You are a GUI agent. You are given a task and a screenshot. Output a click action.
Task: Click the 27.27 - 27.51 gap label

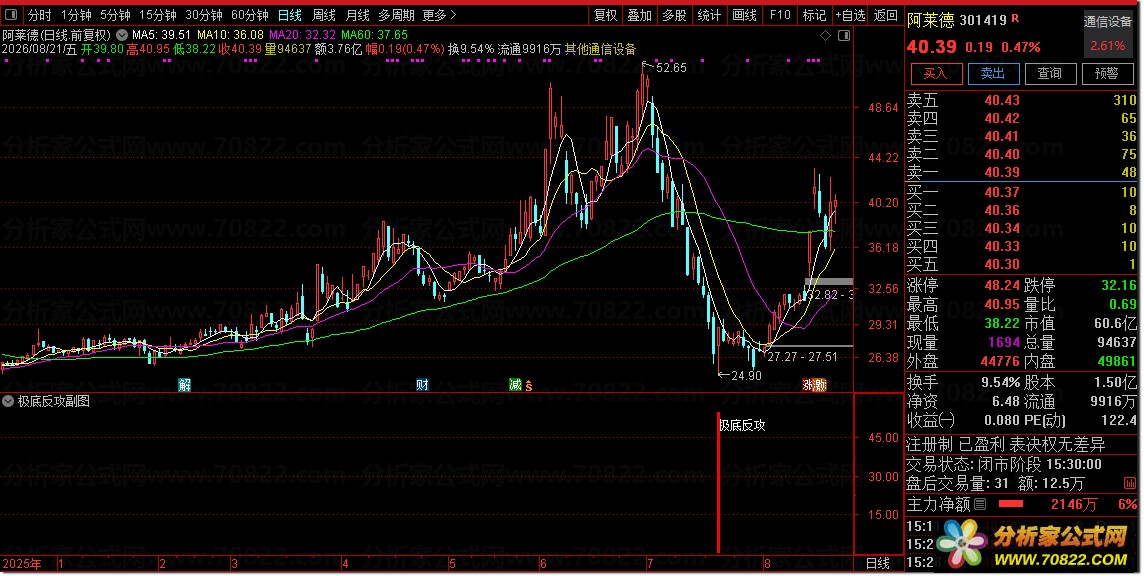(802, 357)
